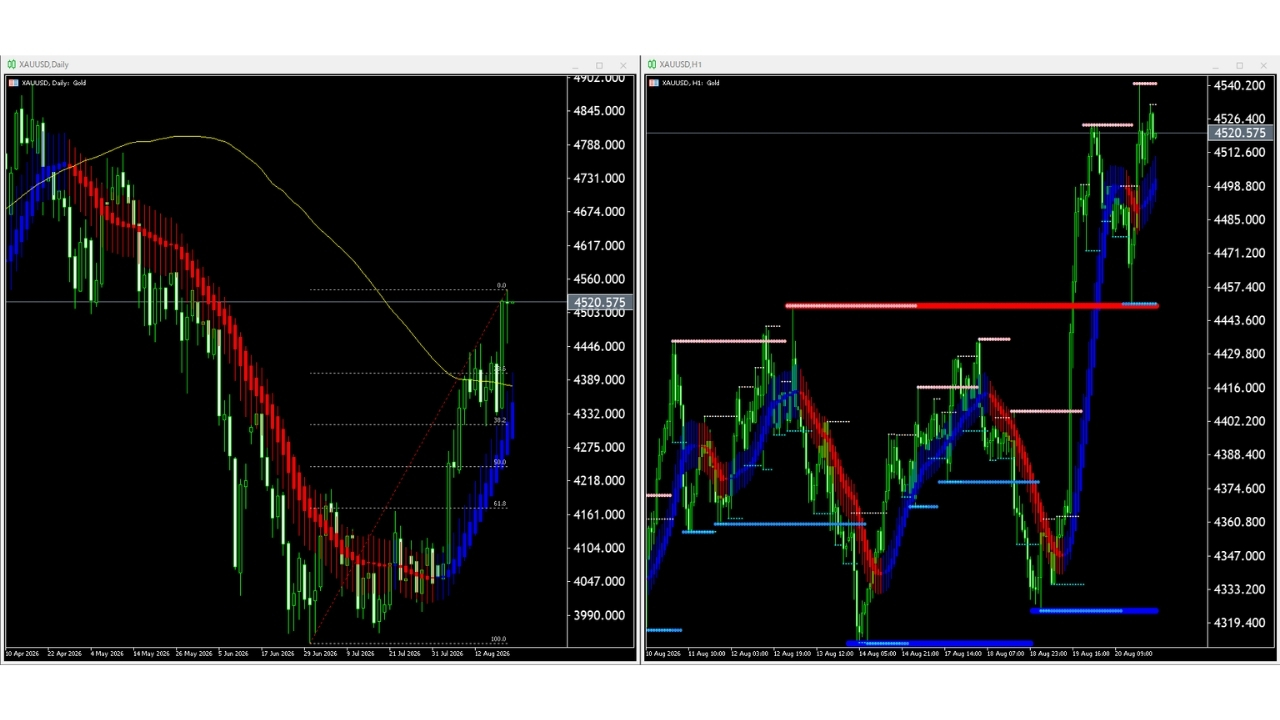Viewport: 1280px width, 720px height.
Task: Select the thick blue support line on H1 chart
Action: (x=1094, y=610)
